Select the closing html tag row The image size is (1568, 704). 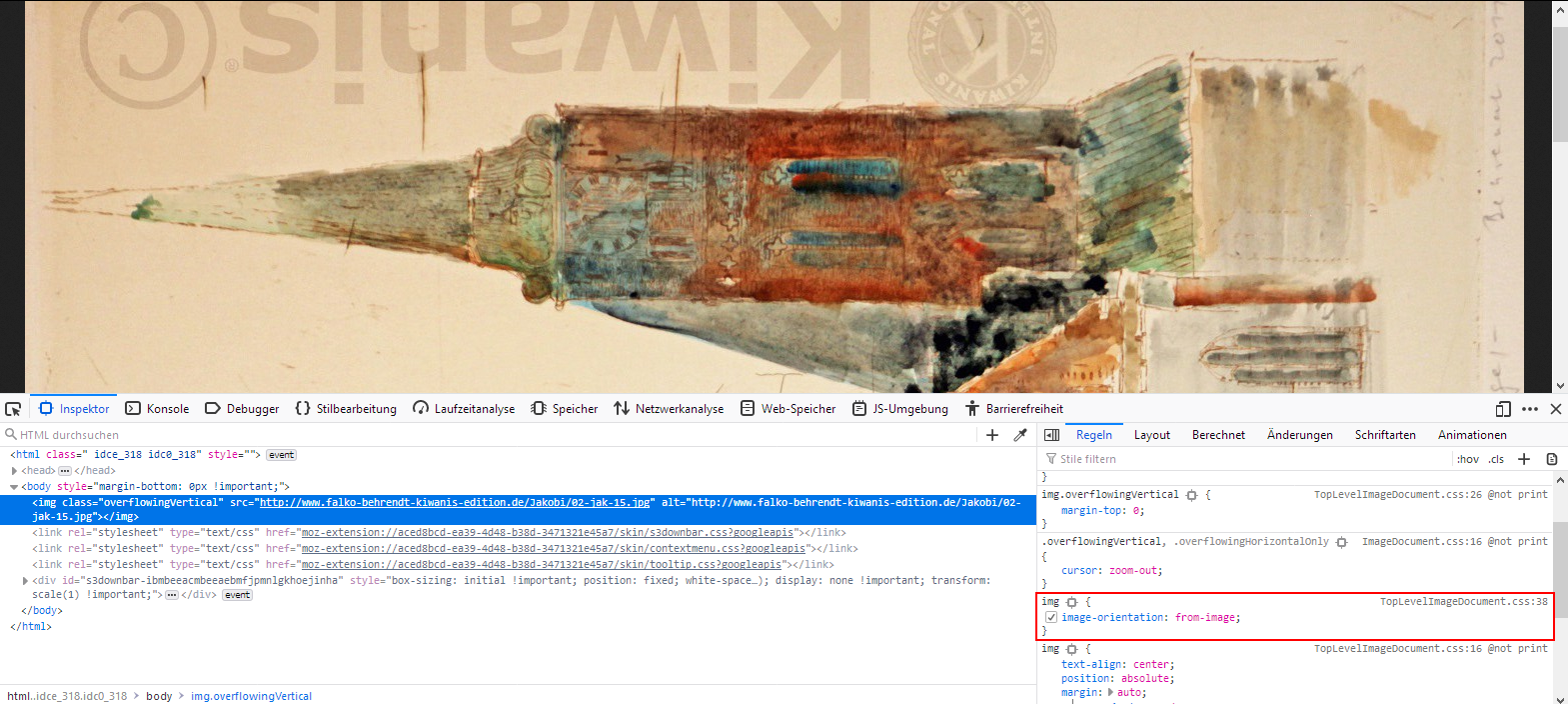(31, 626)
